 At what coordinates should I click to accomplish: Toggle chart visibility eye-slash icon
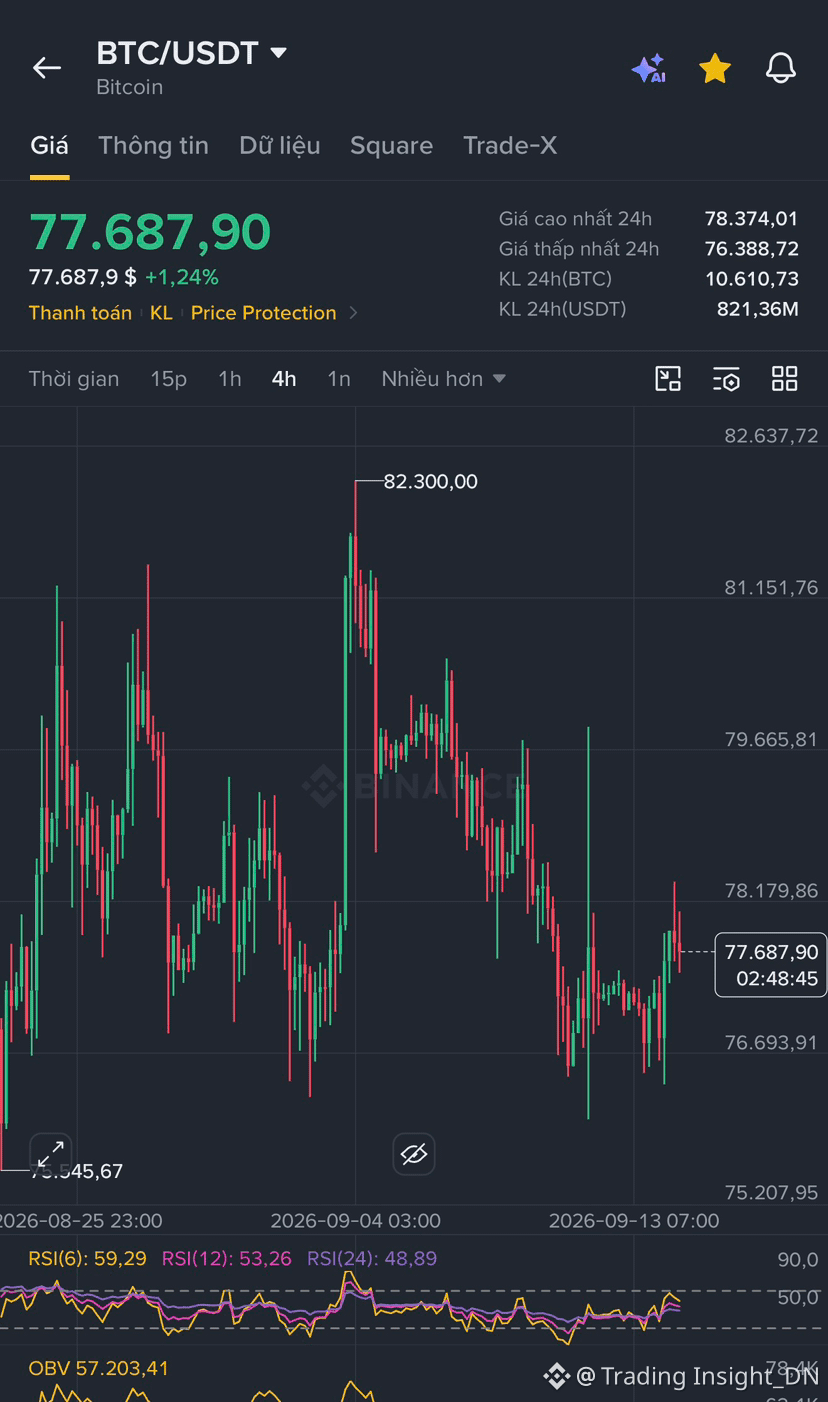tap(414, 1154)
